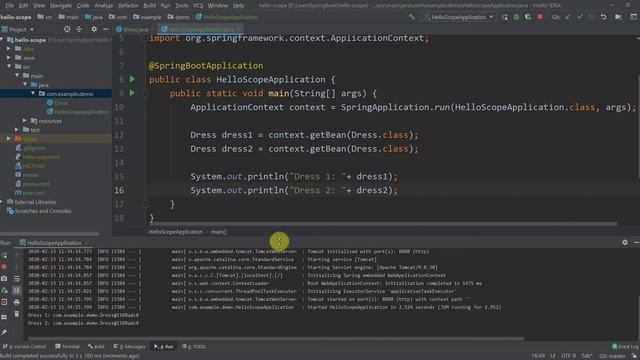Image resolution: width=640 pixels, height=360 pixels.
Task: Open the Messages tool window button
Action: (129, 347)
